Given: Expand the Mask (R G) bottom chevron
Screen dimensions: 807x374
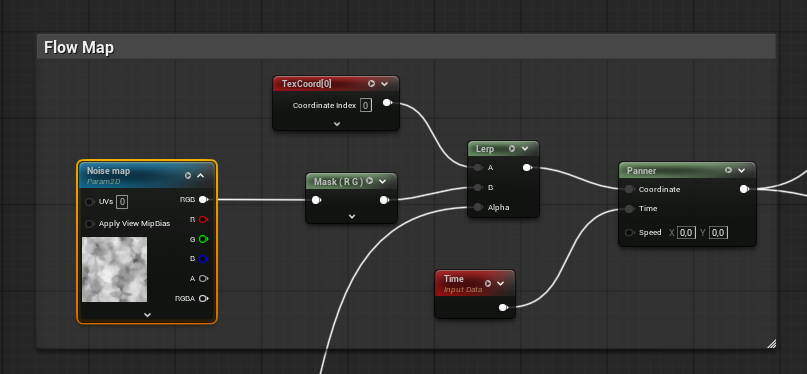Looking at the screenshot, I should (x=352, y=217).
